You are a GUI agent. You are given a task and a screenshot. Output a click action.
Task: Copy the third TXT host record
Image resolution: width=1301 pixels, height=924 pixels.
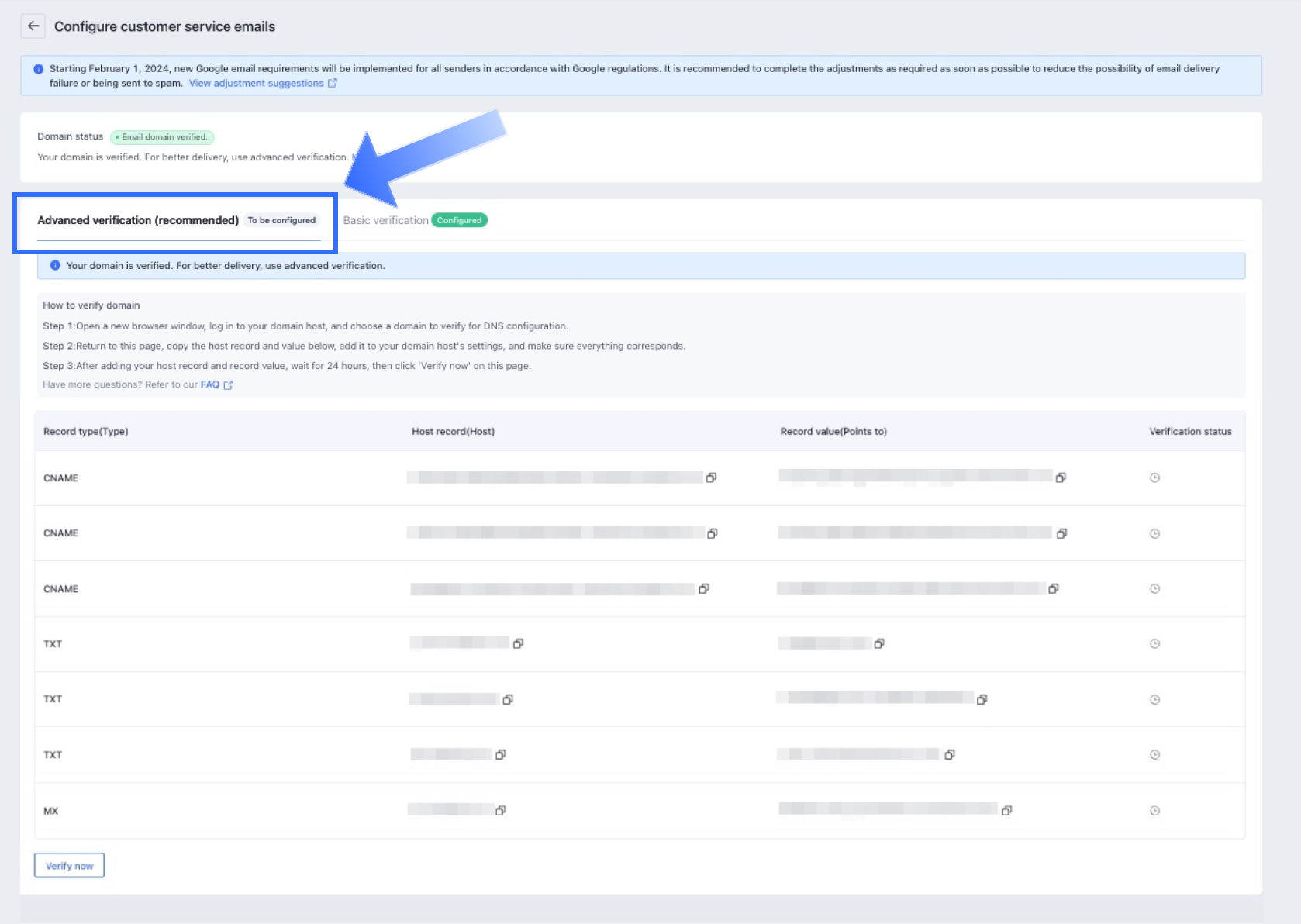(x=500, y=754)
